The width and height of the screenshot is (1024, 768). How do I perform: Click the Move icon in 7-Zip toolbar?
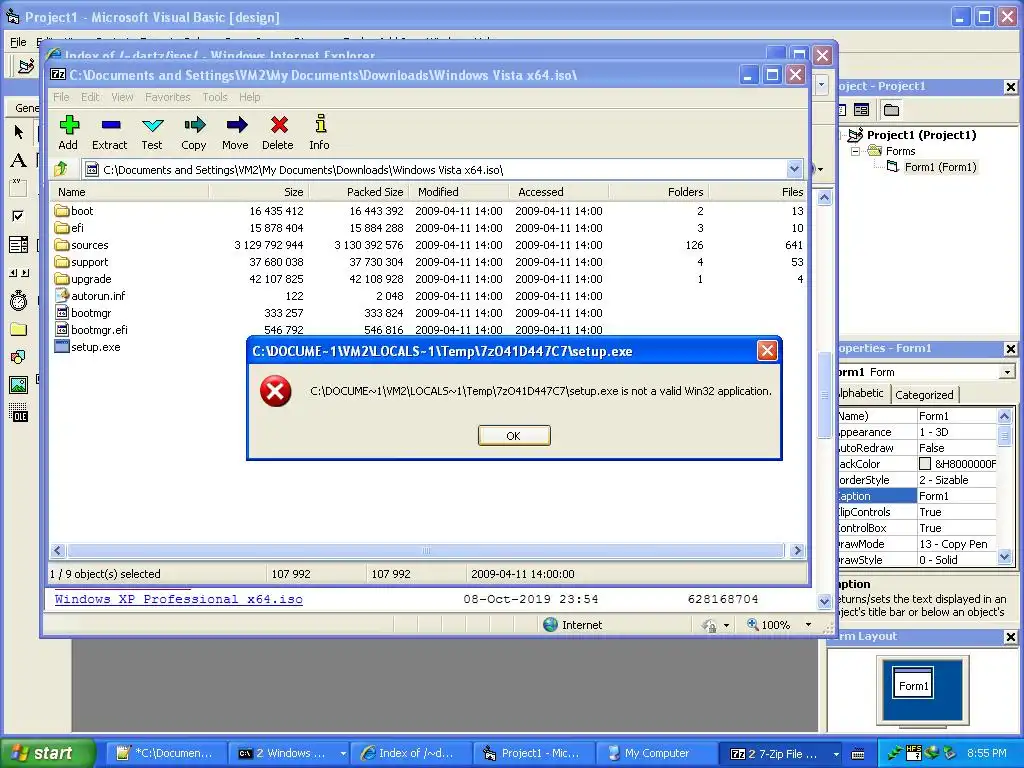(236, 125)
